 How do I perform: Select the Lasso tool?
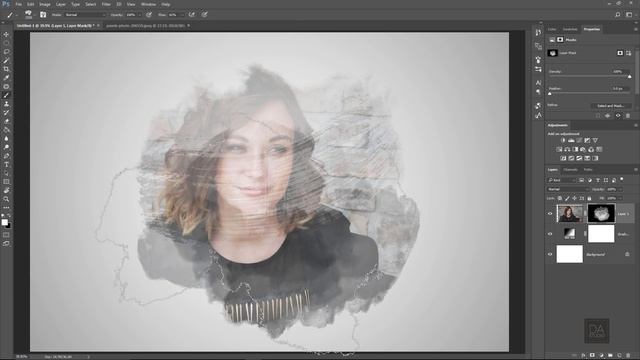(x=6, y=52)
